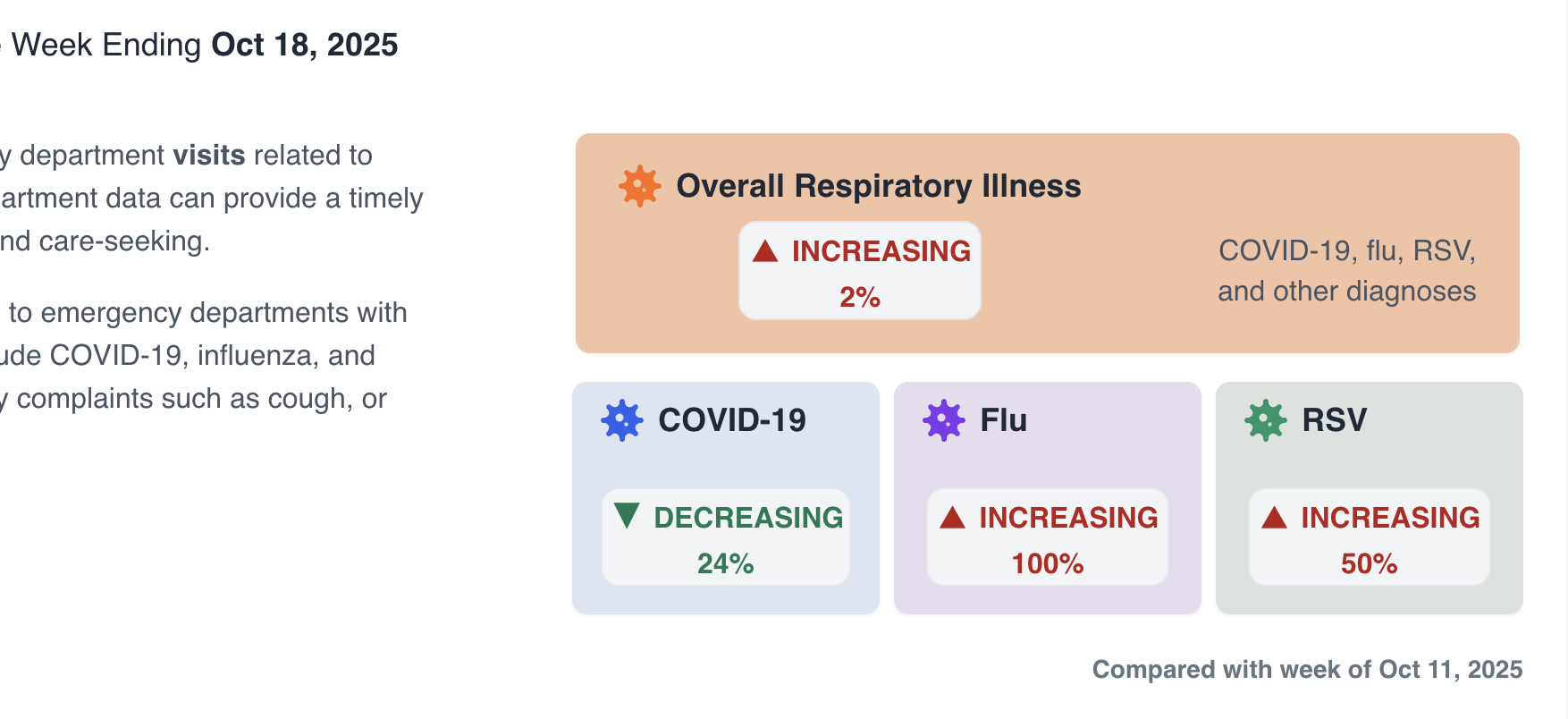Click the purple Flu virus icon
The image size is (1568, 719).
(x=944, y=420)
